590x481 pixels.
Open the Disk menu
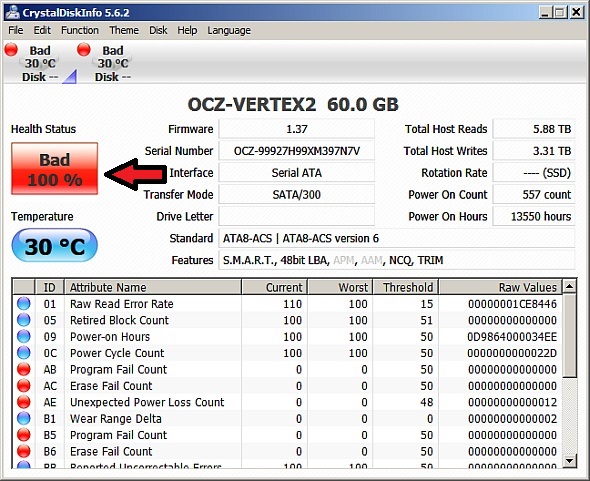(x=158, y=30)
